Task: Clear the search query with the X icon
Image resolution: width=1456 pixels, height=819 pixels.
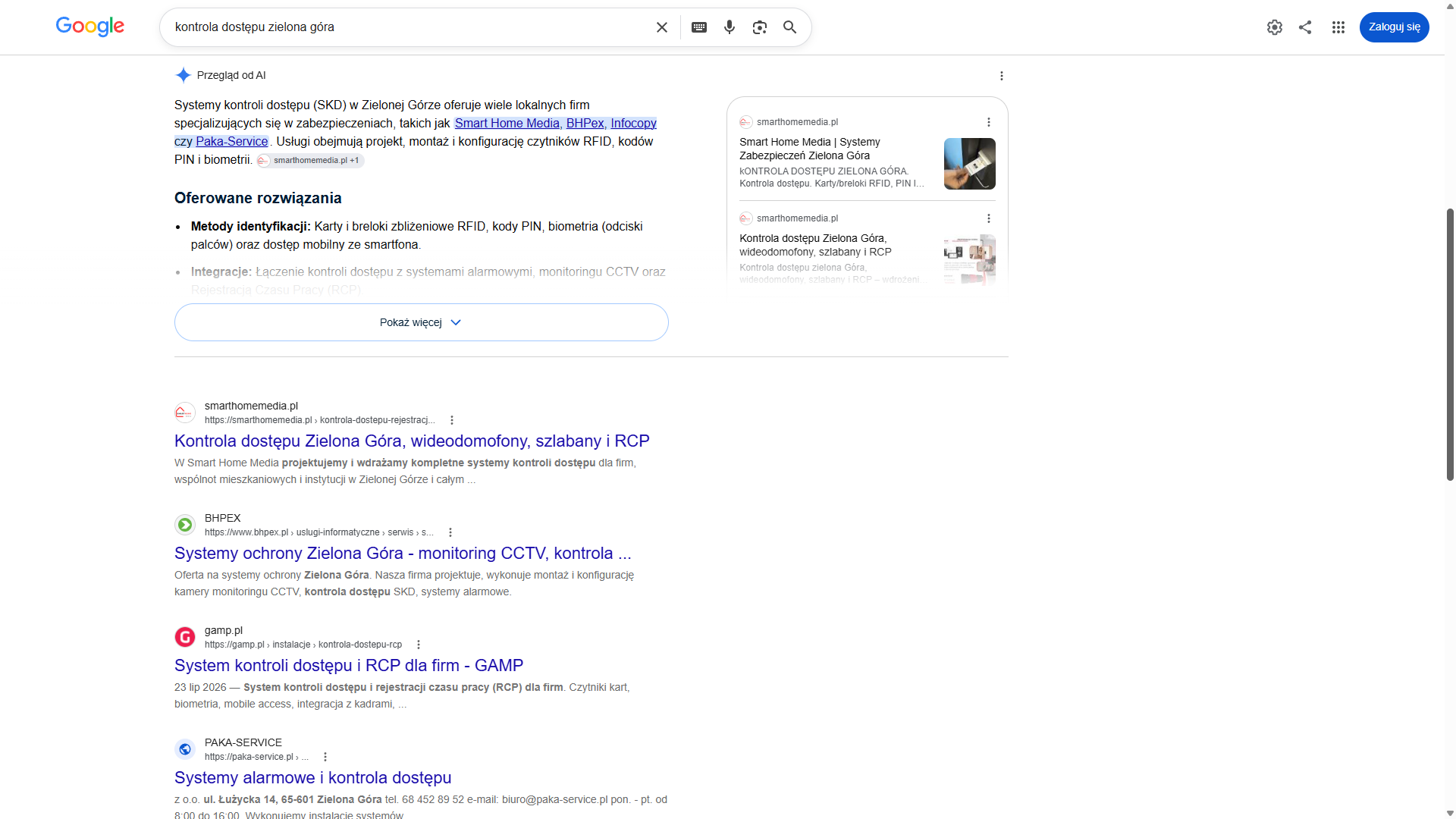Action: coord(662,27)
